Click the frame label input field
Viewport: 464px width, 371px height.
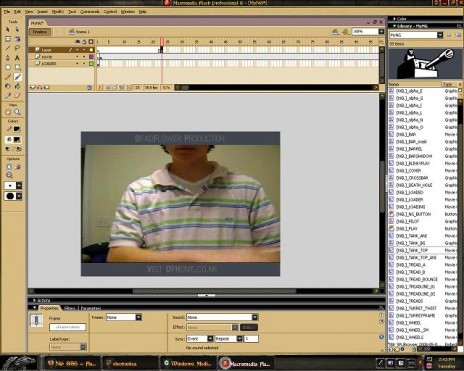click(68, 327)
